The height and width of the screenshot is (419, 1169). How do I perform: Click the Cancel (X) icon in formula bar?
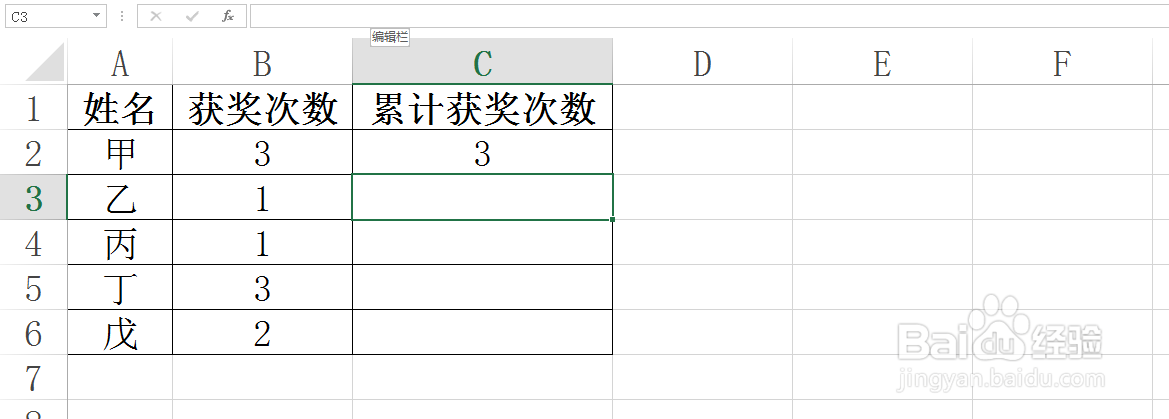pyautogui.click(x=156, y=16)
